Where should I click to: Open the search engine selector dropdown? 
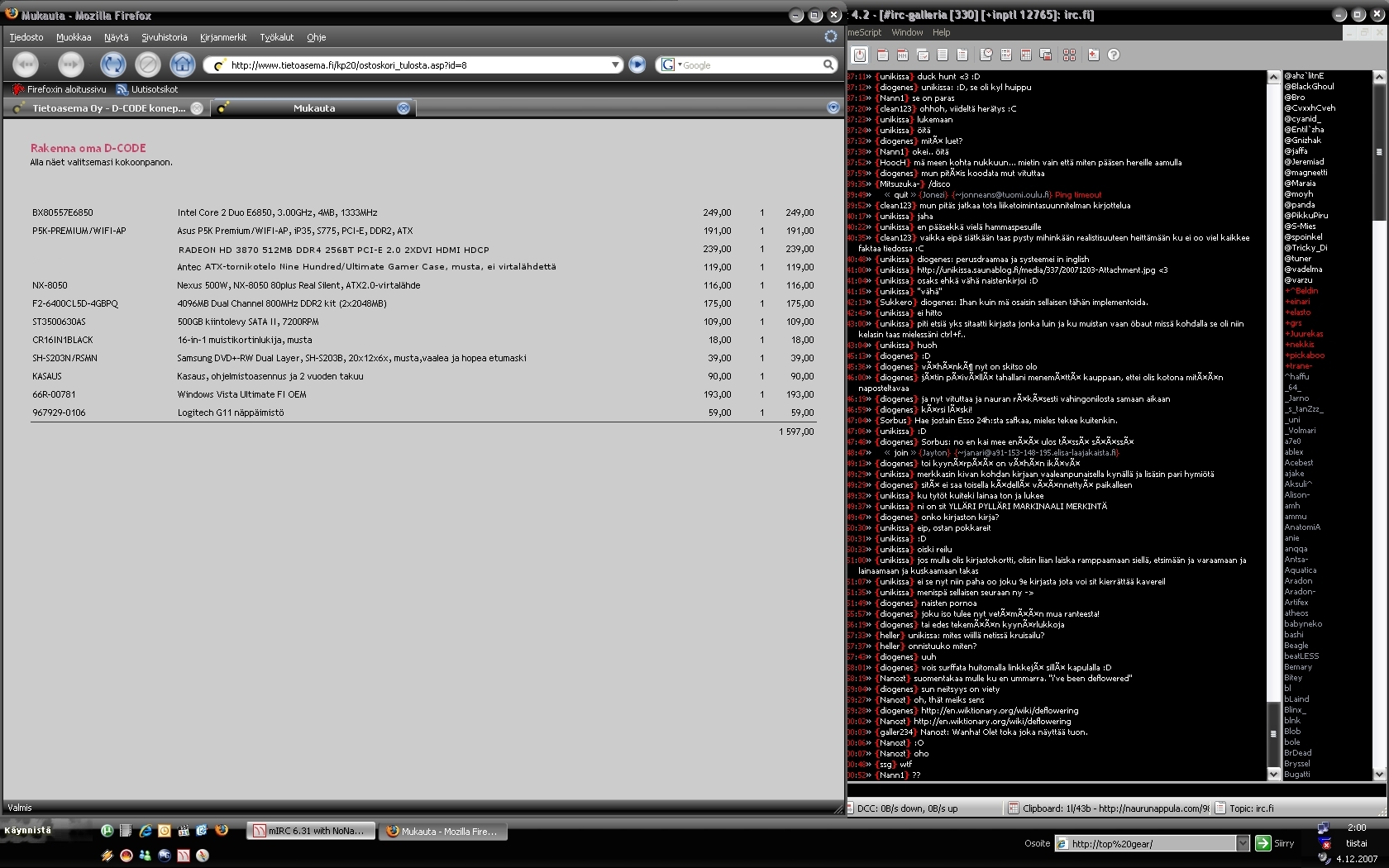coord(671,64)
